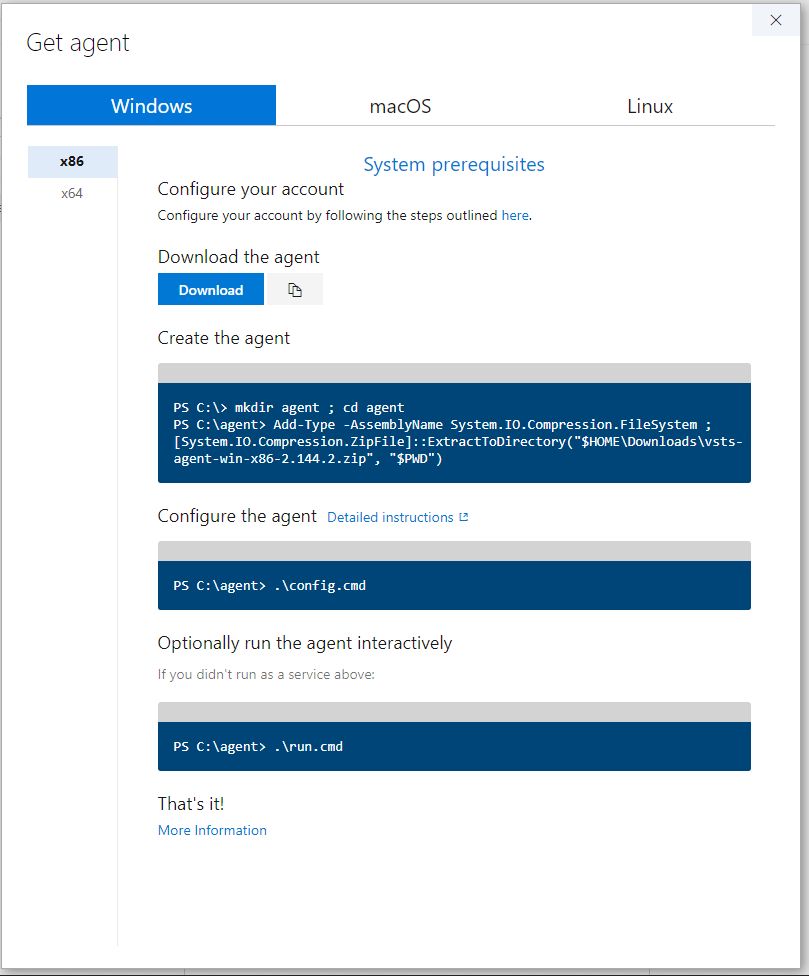
Task: Click the 'Configure your account' heading
Action: [x=251, y=189]
